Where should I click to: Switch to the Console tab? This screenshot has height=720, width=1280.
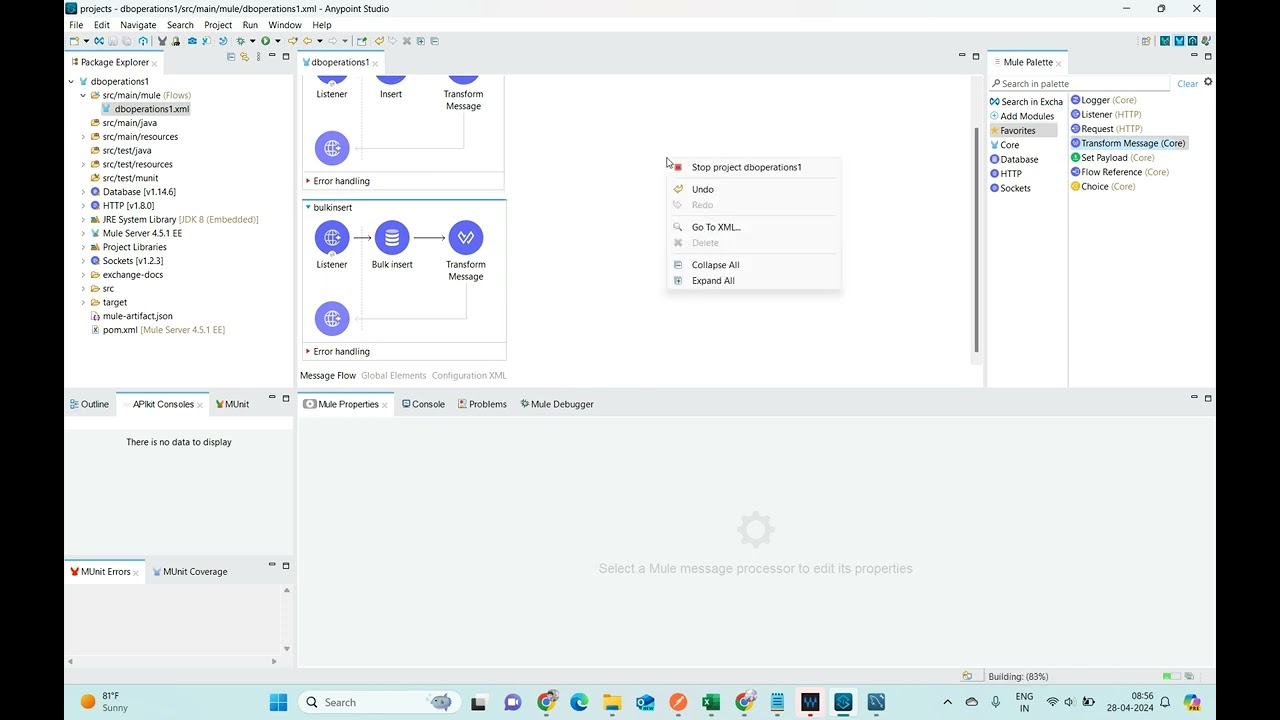click(x=423, y=404)
